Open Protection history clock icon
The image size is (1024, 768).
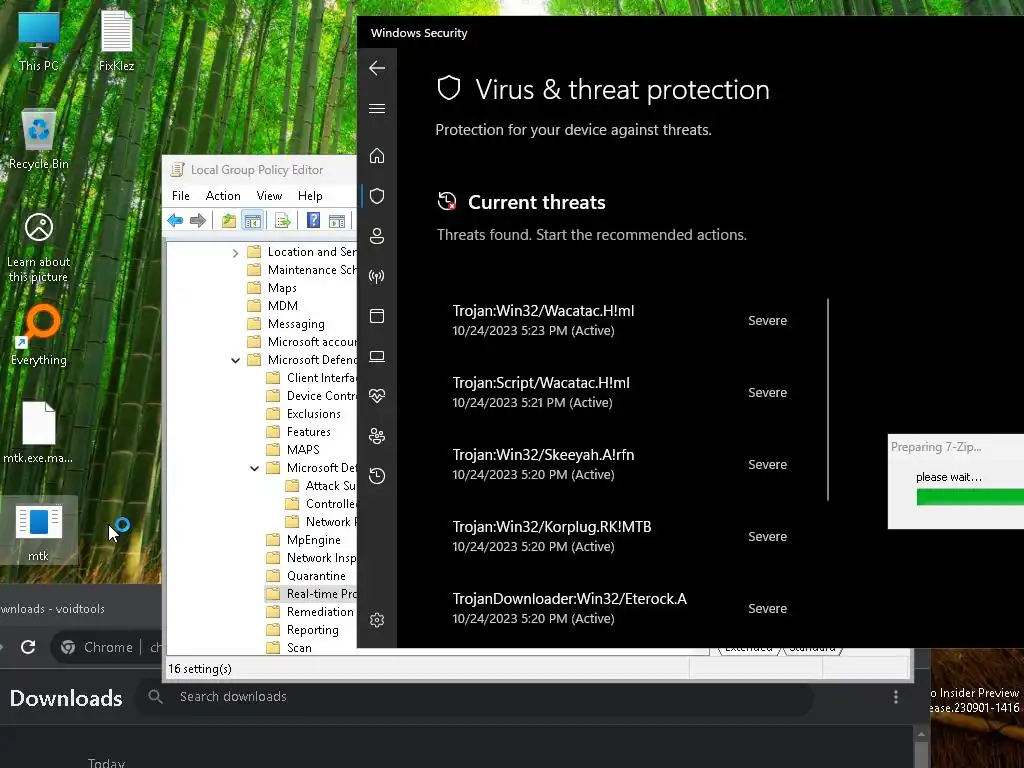click(377, 476)
